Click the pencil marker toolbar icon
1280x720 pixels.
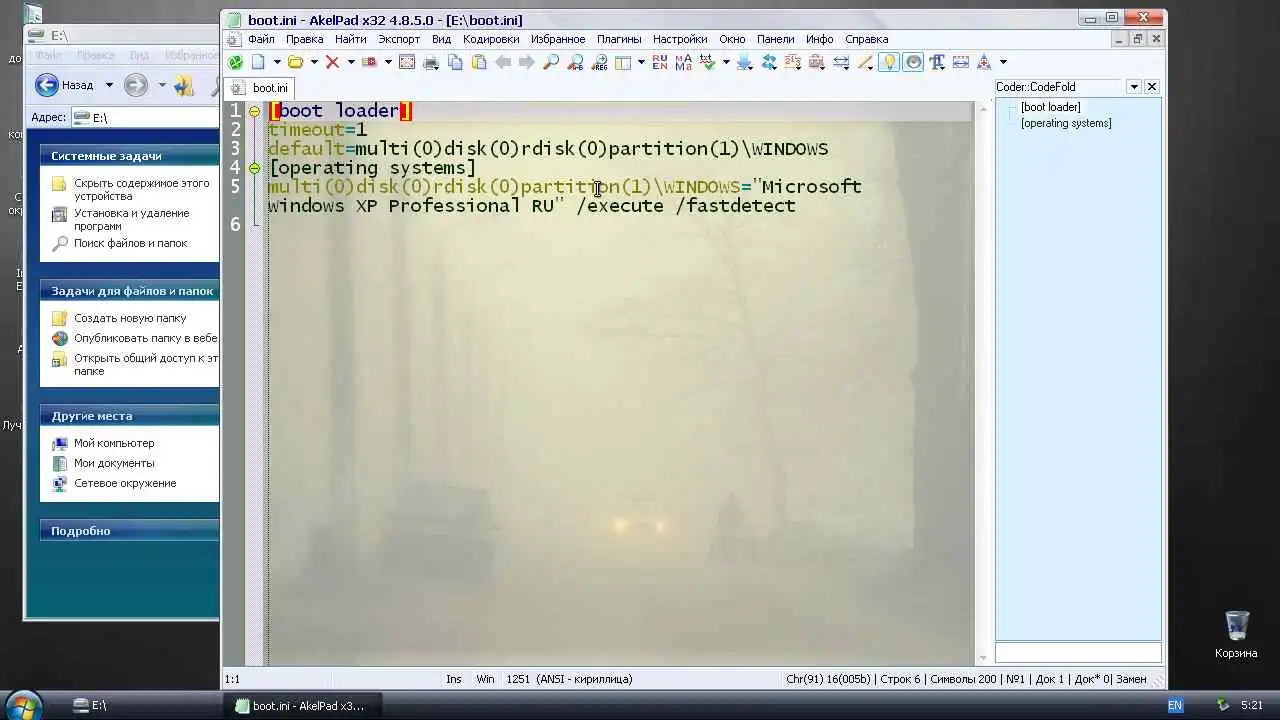click(865, 62)
